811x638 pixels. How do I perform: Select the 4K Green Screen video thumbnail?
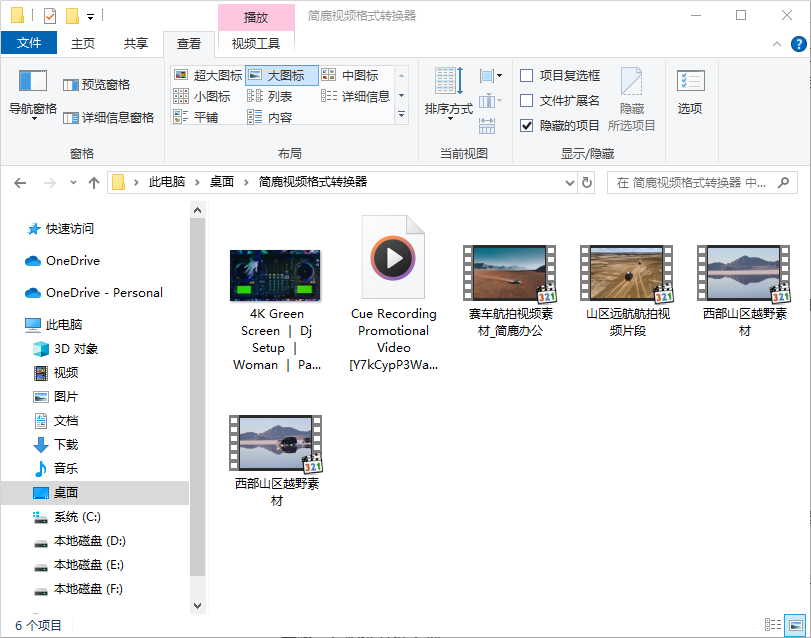(274, 276)
